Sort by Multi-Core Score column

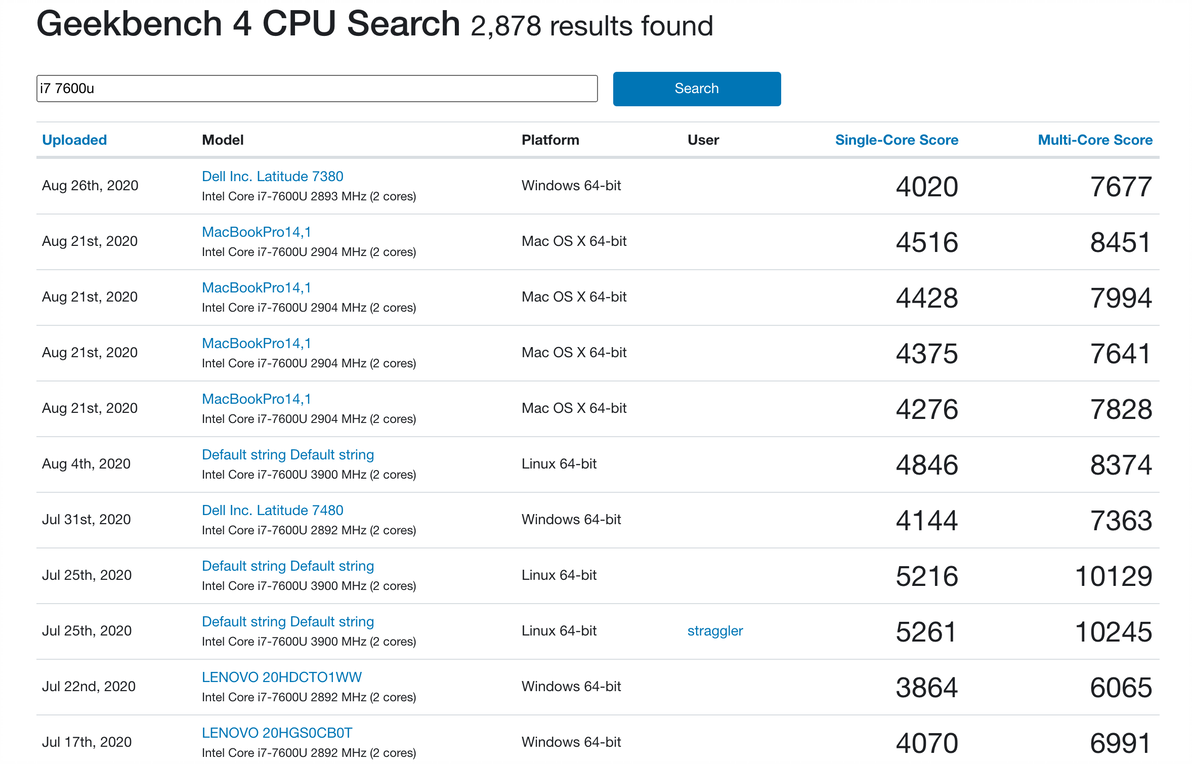pos(1095,140)
